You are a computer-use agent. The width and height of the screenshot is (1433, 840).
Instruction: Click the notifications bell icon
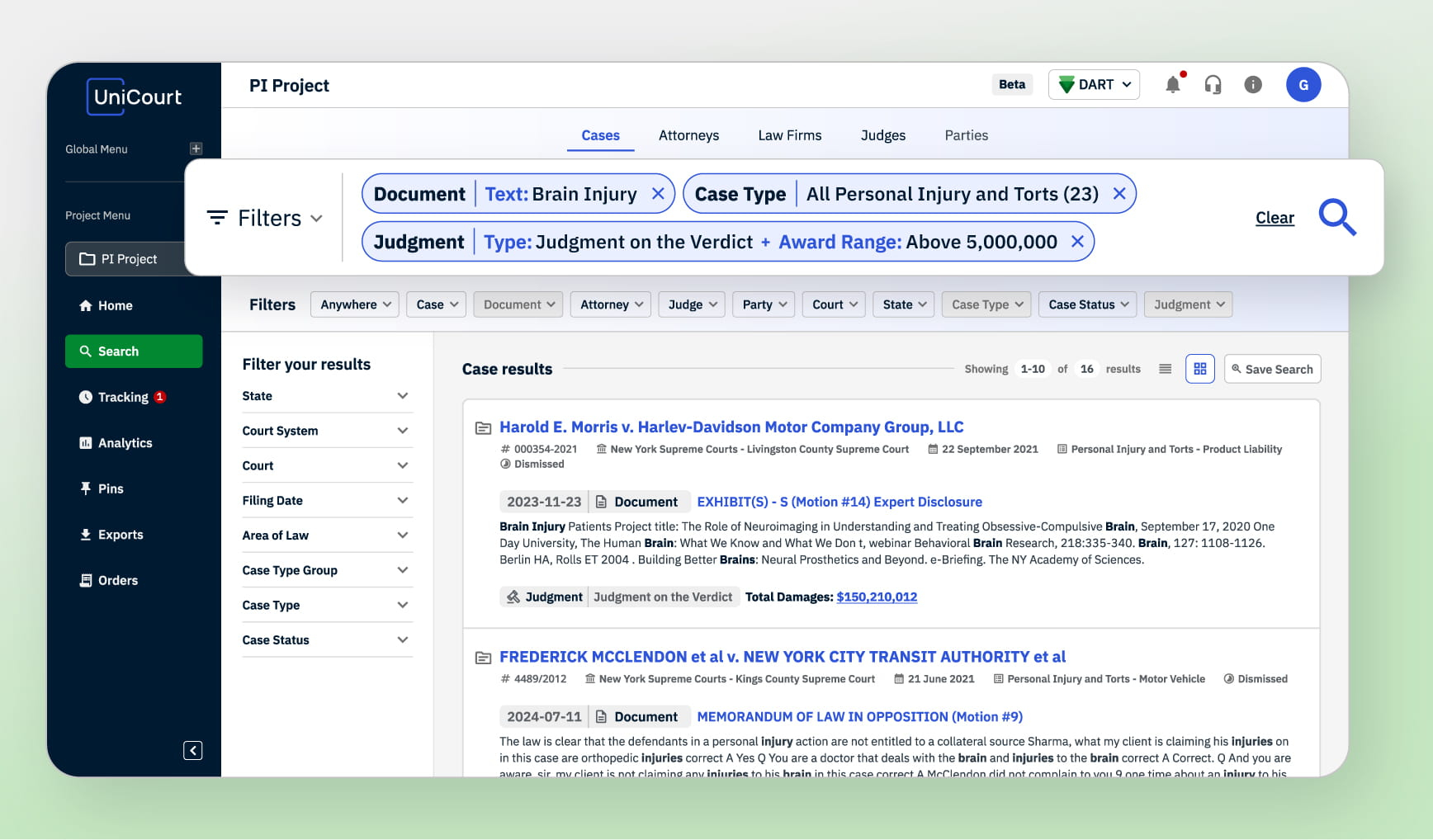pyautogui.click(x=1172, y=85)
